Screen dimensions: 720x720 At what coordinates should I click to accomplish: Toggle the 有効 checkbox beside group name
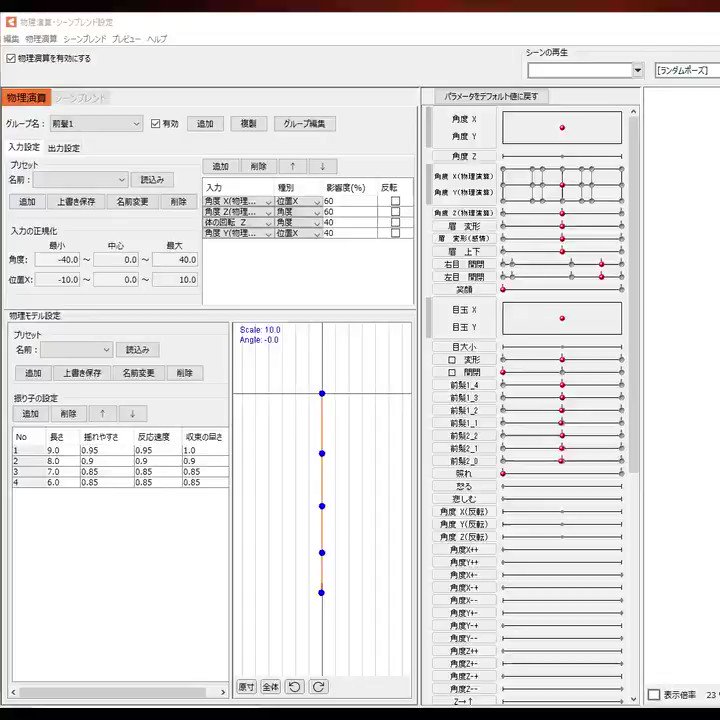(x=155, y=124)
